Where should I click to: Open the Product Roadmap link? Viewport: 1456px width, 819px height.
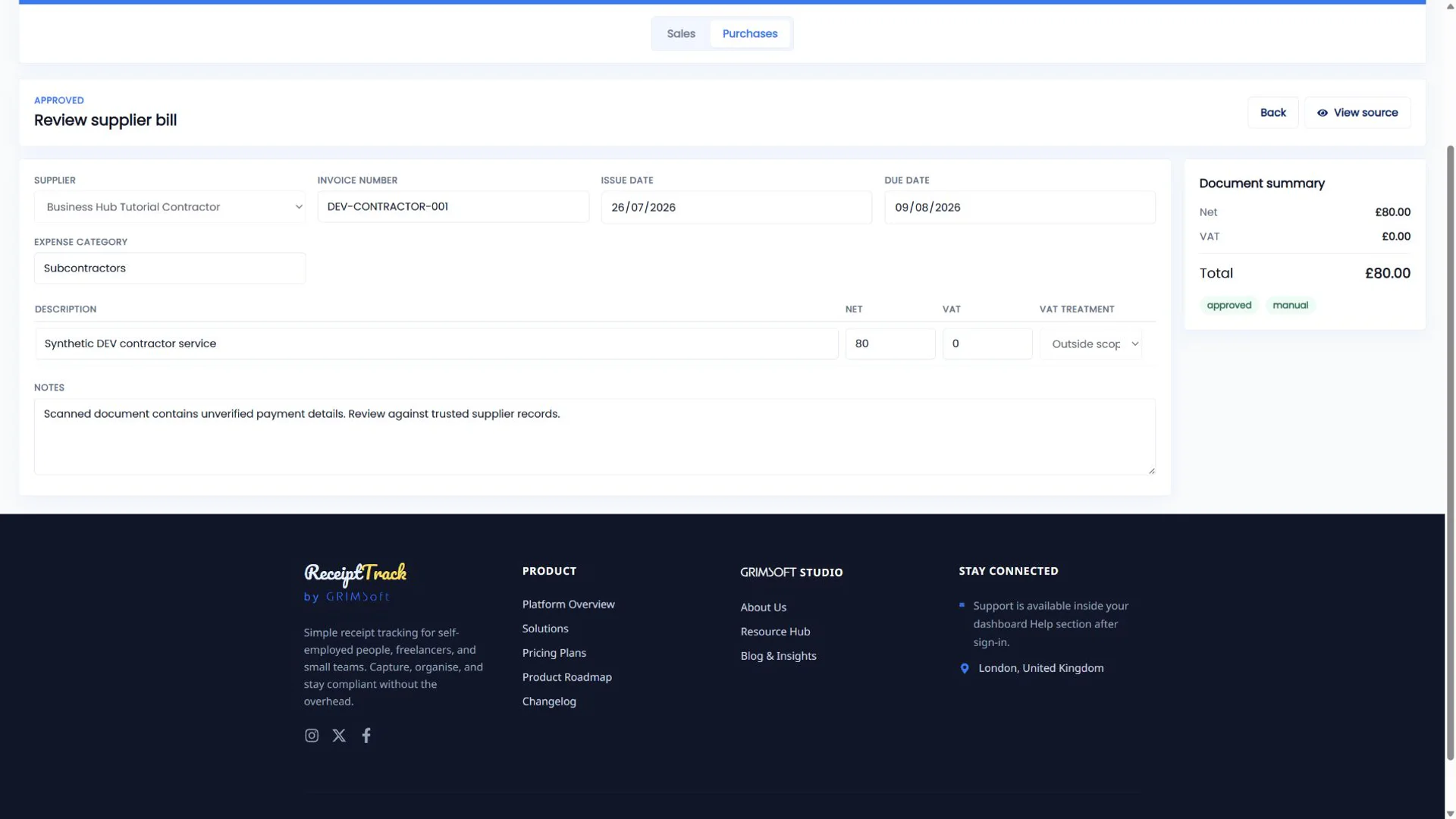coord(566,677)
